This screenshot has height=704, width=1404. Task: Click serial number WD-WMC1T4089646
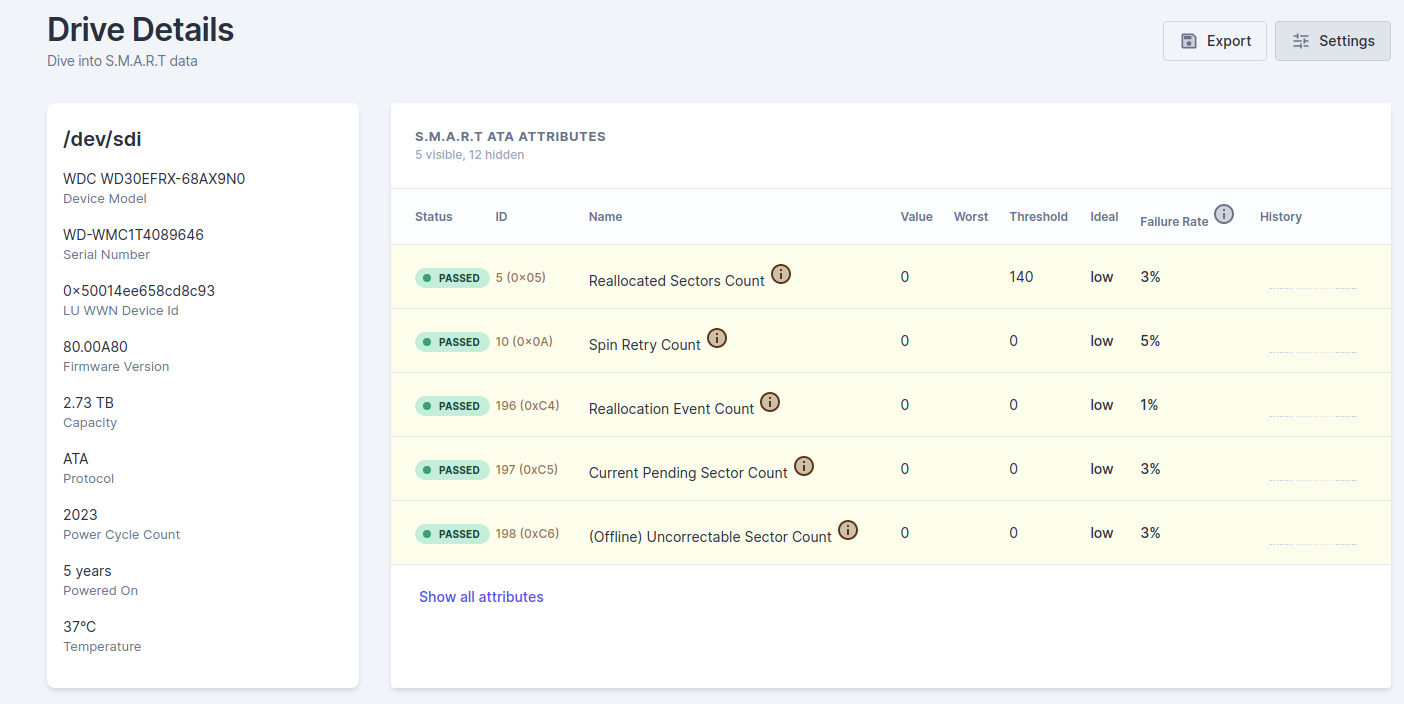click(133, 235)
